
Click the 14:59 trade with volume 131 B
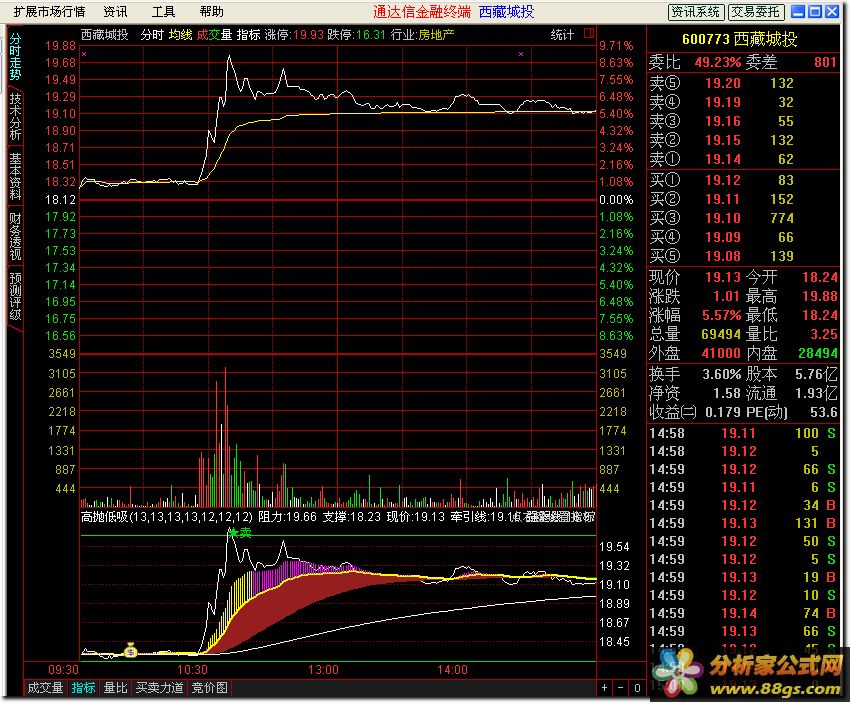coord(743,523)
